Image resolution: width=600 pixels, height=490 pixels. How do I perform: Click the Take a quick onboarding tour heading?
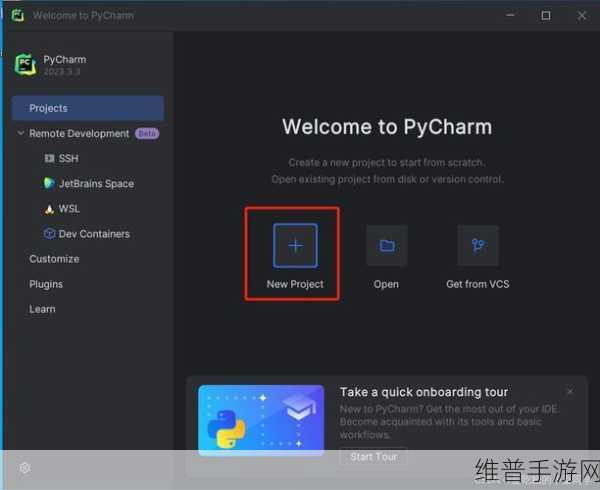[x=424, y=392]
